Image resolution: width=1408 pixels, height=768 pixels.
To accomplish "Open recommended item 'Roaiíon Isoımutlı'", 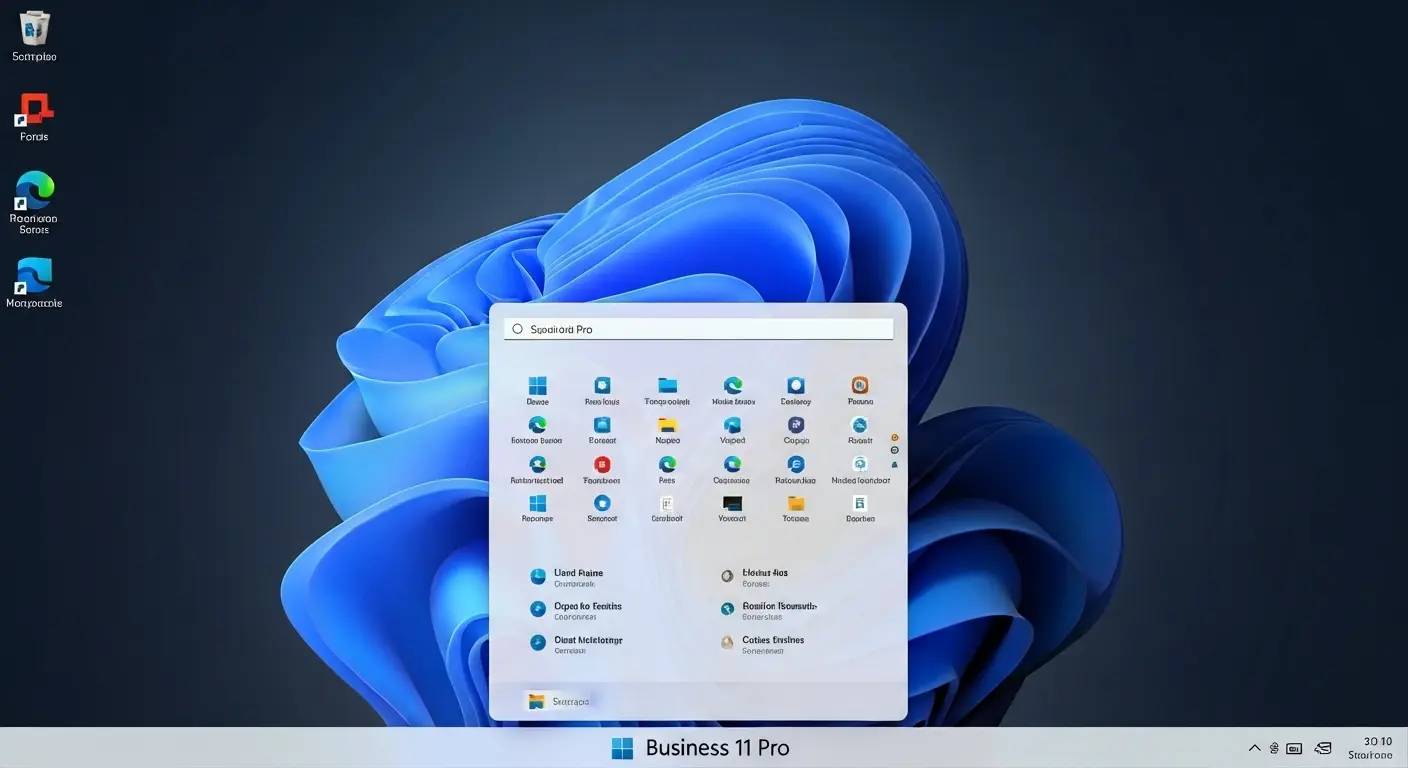I will tap(769, 610).
